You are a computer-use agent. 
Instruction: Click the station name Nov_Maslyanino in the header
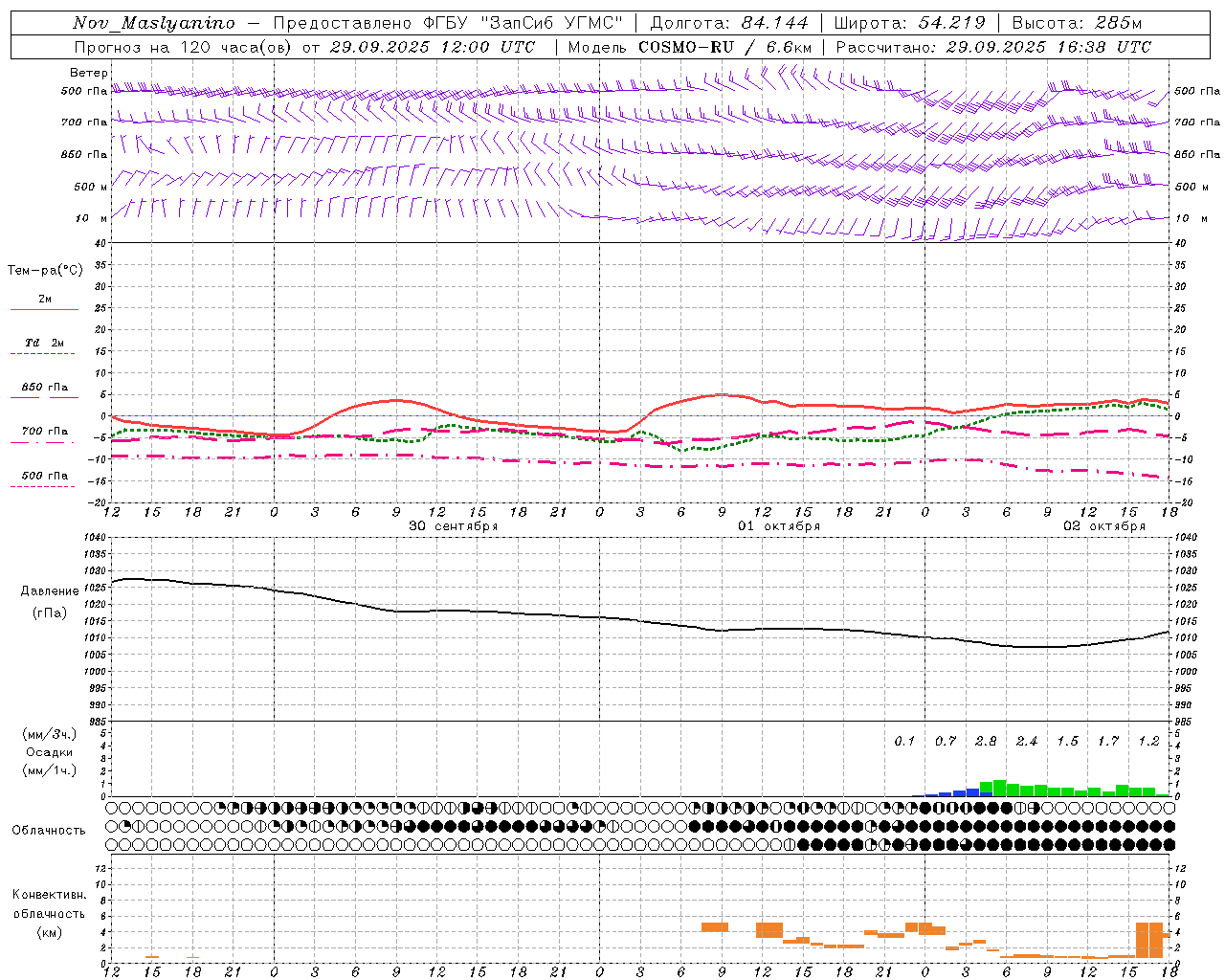click(154, 23)
